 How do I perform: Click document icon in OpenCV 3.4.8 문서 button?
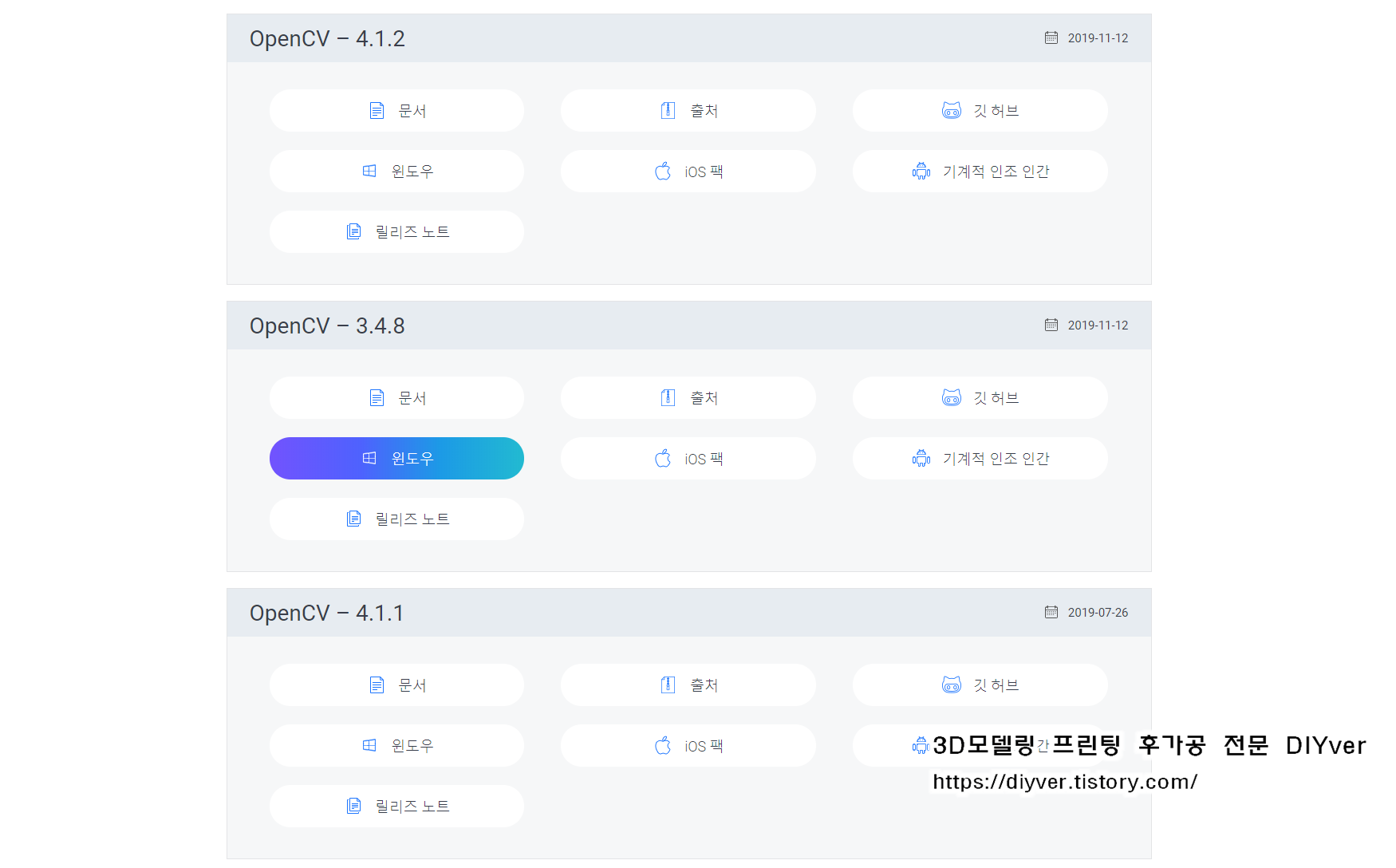coord(377,398)
